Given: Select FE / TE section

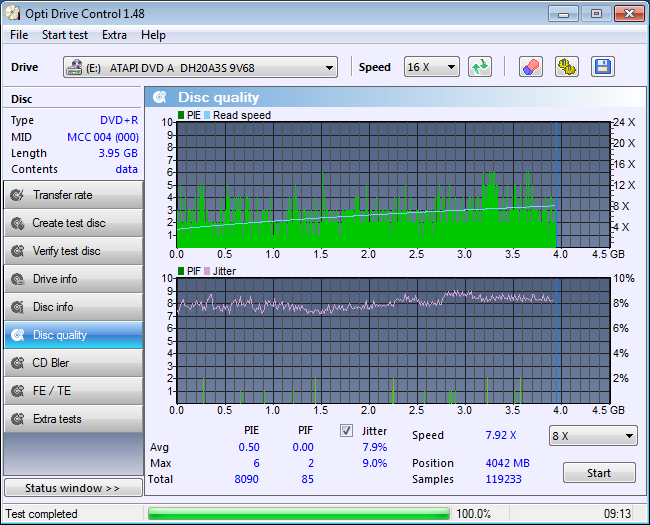Looking at the screenshot, I should (73, 391).
